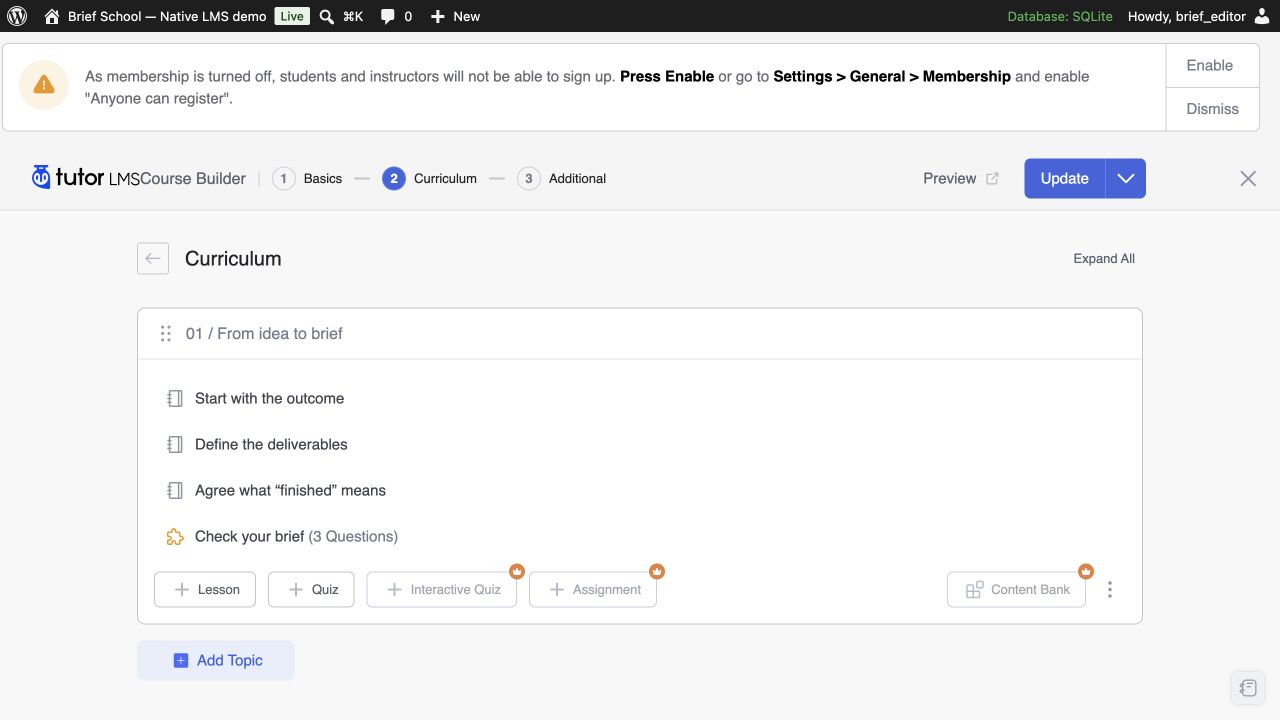Enable membership from the notice

pos(1210,65)
